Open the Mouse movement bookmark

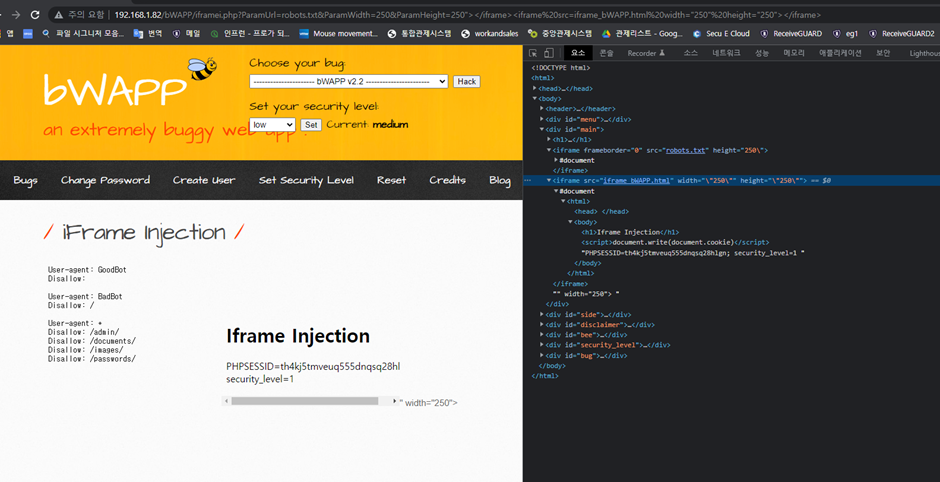tap(339, 34)
